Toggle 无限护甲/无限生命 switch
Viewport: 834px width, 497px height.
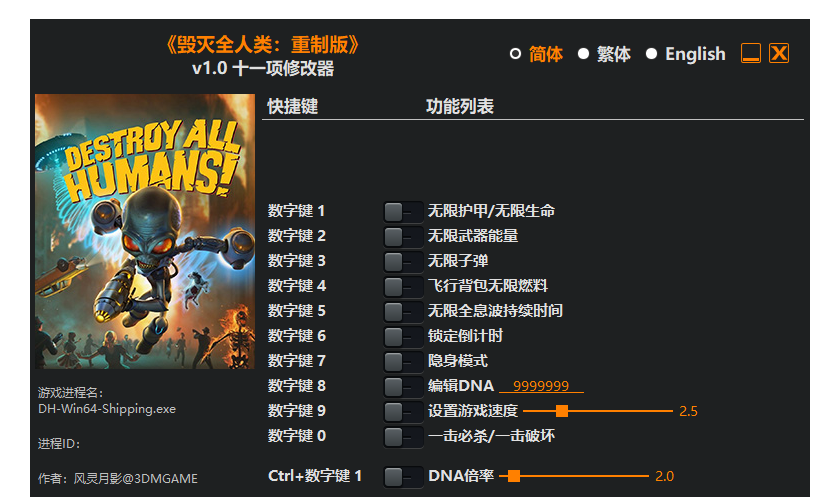(x=403, y=212)
